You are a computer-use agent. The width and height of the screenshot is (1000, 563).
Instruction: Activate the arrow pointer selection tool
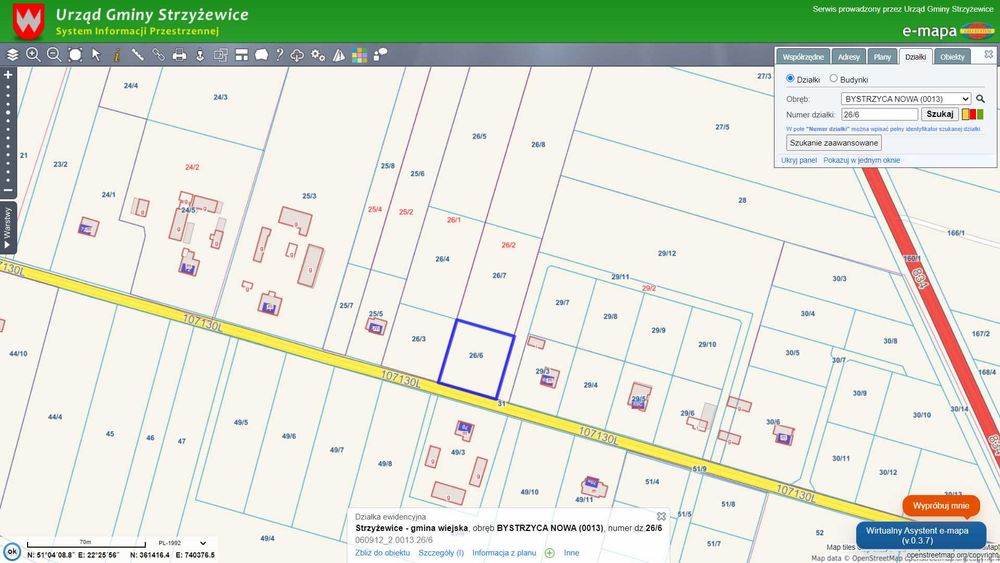click(96, 55)
